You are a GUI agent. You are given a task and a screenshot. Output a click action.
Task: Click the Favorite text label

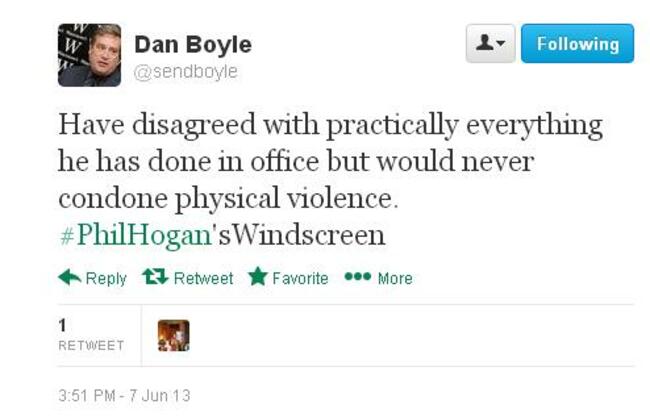pyautogui.click(x=300, y=279)
